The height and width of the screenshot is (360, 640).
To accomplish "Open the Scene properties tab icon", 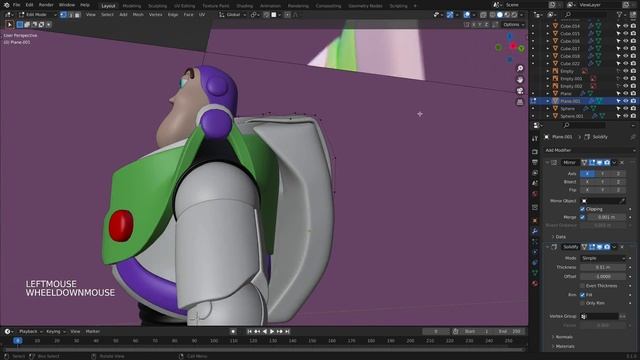I will 535,183.
